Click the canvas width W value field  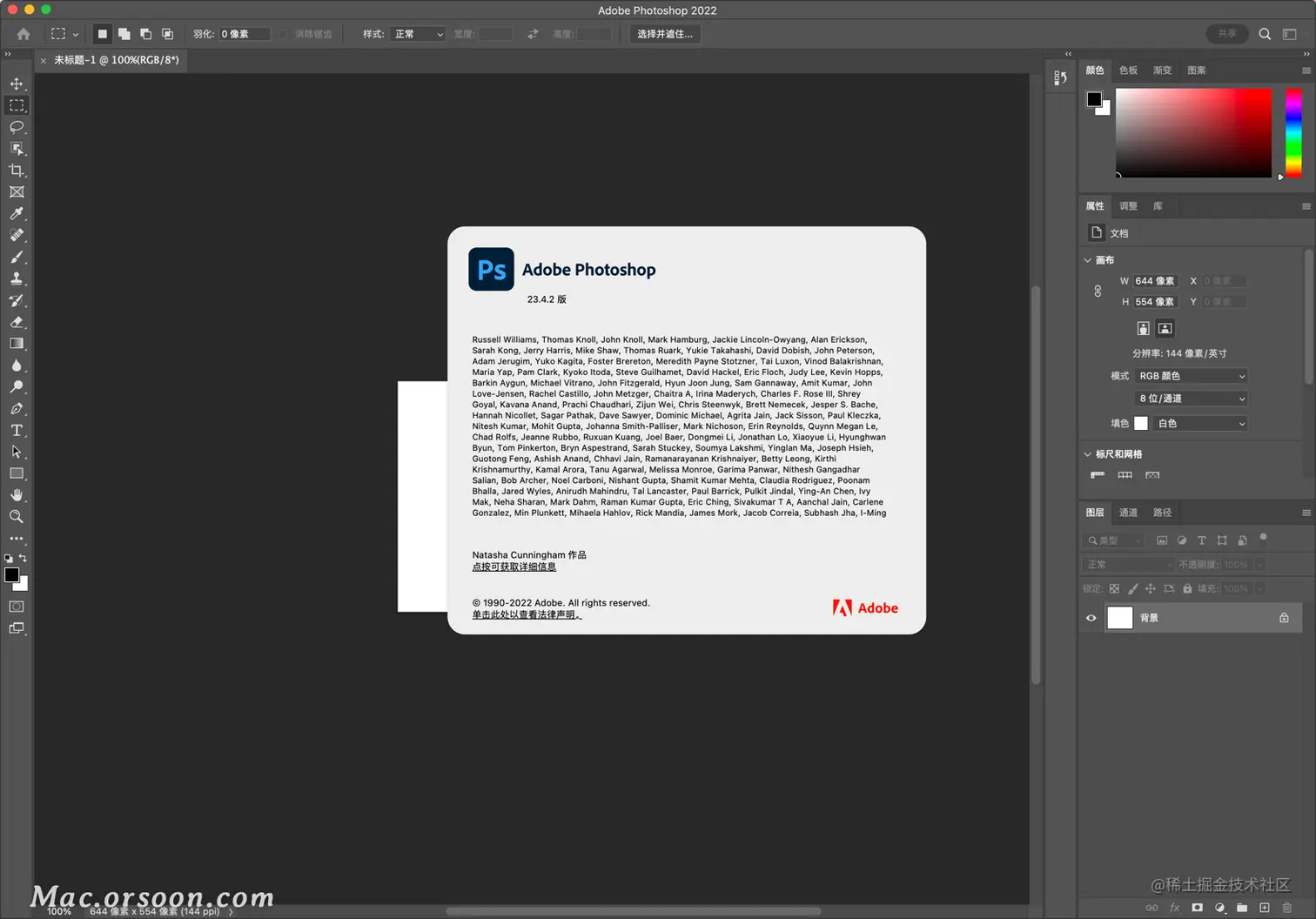tap(1155, 281)
